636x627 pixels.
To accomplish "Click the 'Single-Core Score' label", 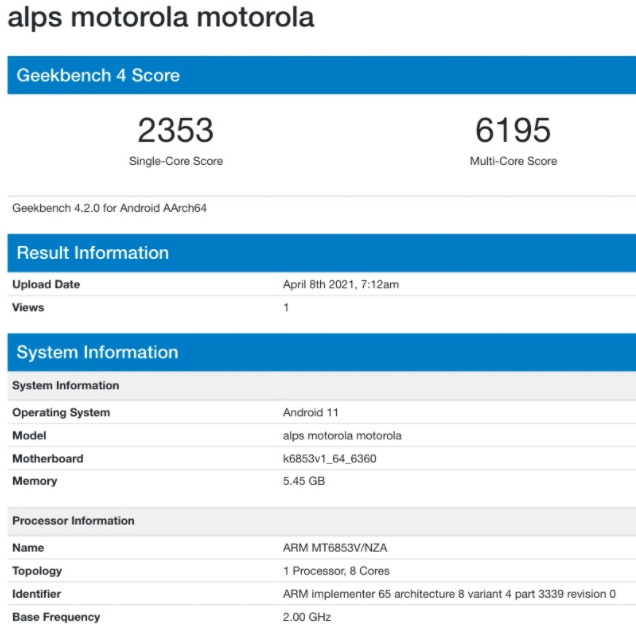I will [x=176, y=161].
